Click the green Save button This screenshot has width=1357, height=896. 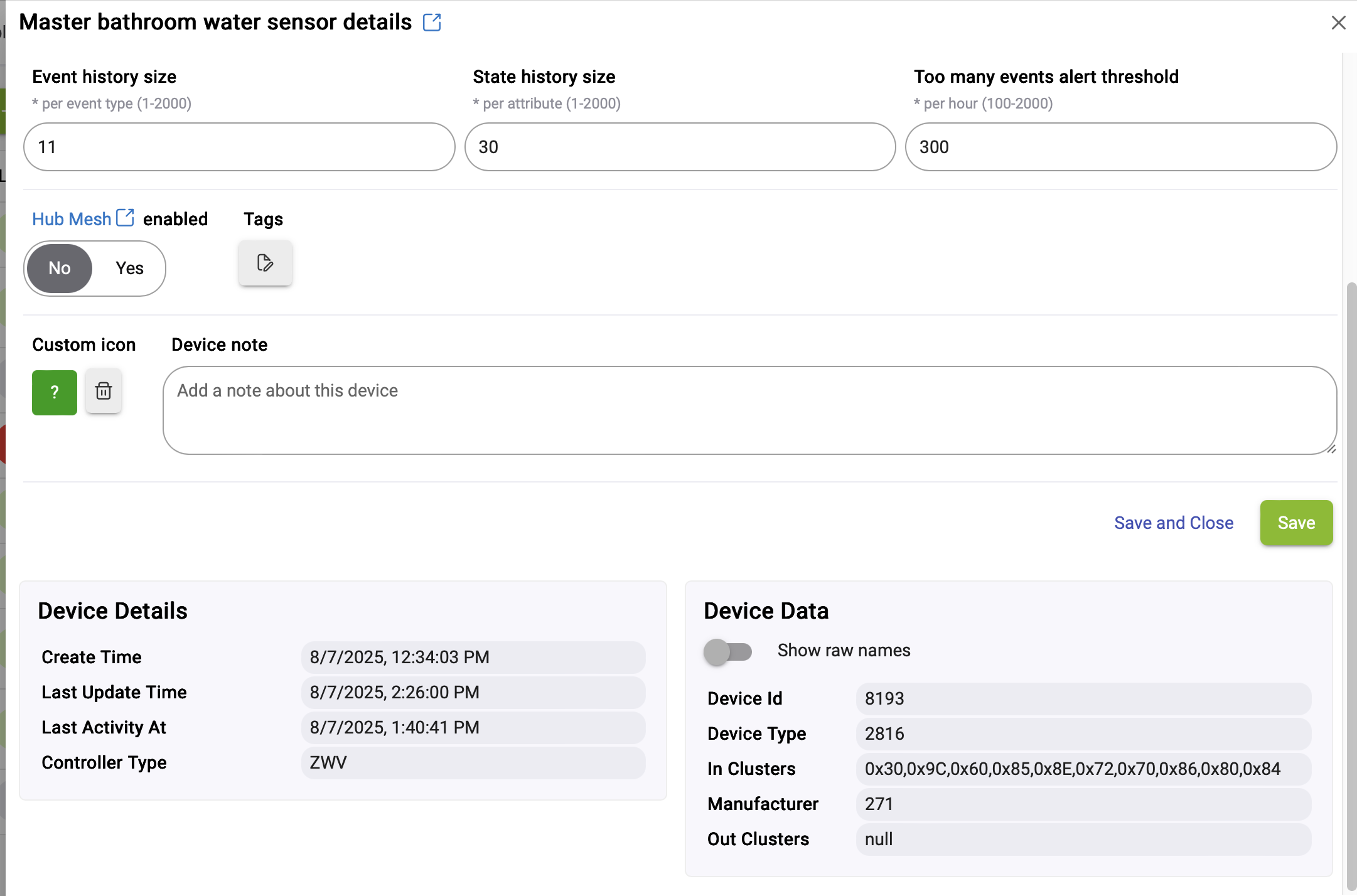[1296, 523]
